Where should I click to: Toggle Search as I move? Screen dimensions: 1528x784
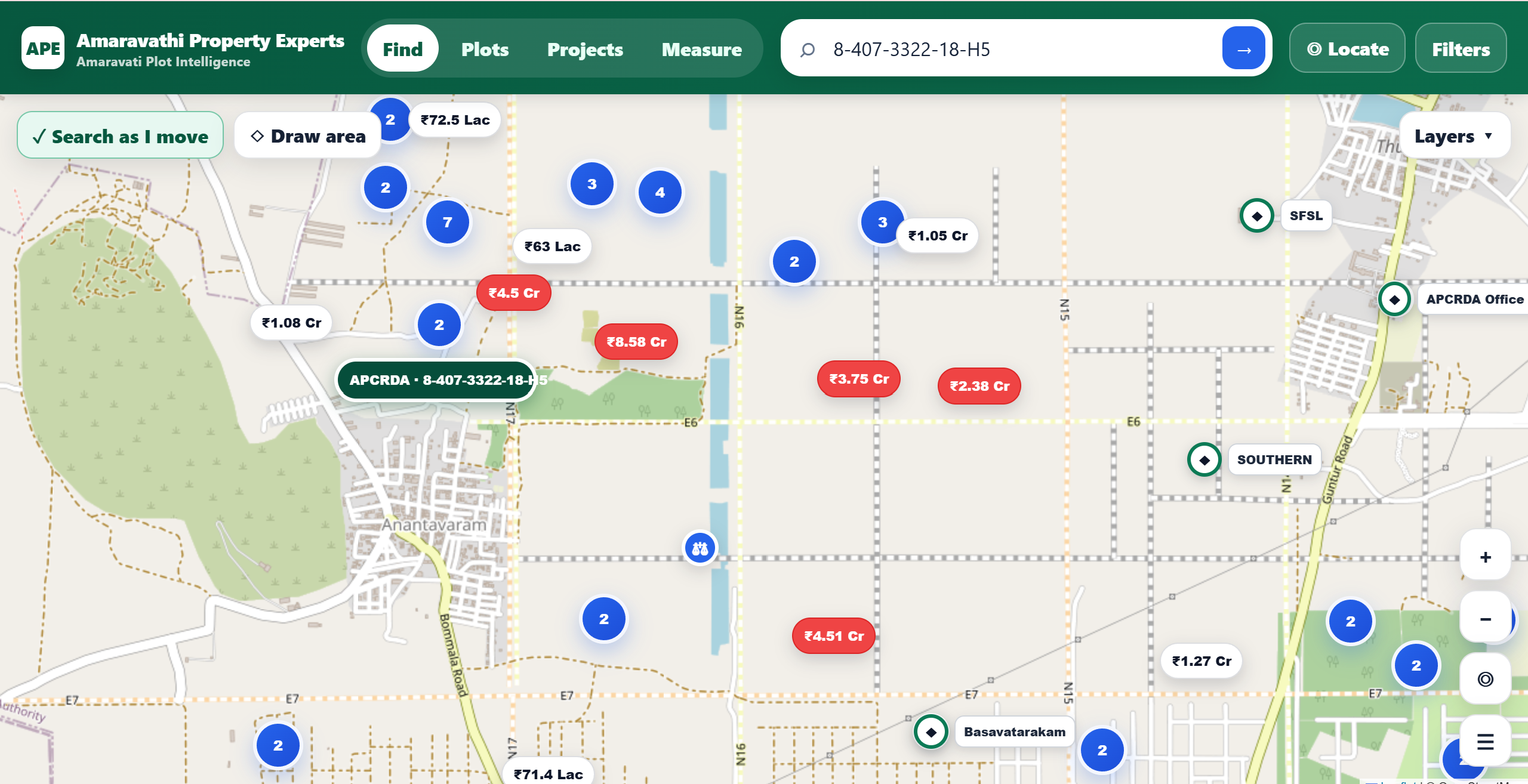pyautogui.click(x=120, y=136)
